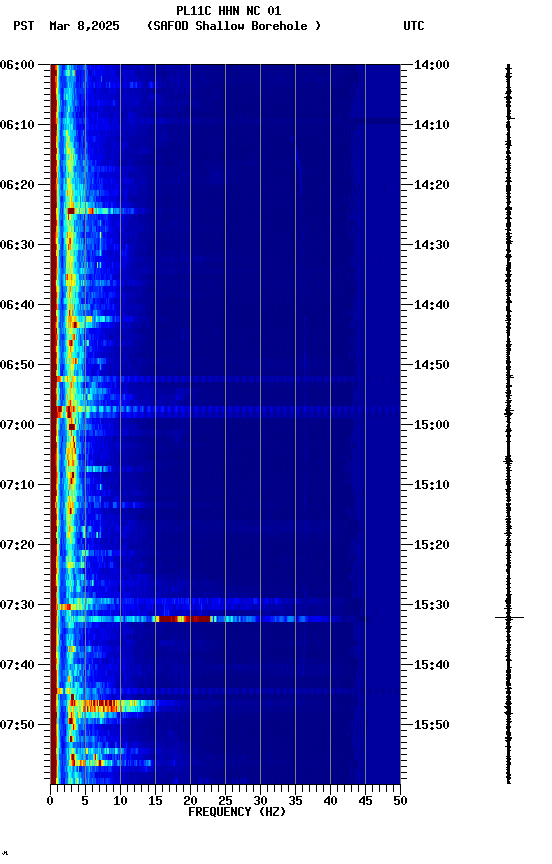Viewport: 552px width, 864px height.
Task: Click the 35 Hz frequency axis label
Action: pos(295,801)
